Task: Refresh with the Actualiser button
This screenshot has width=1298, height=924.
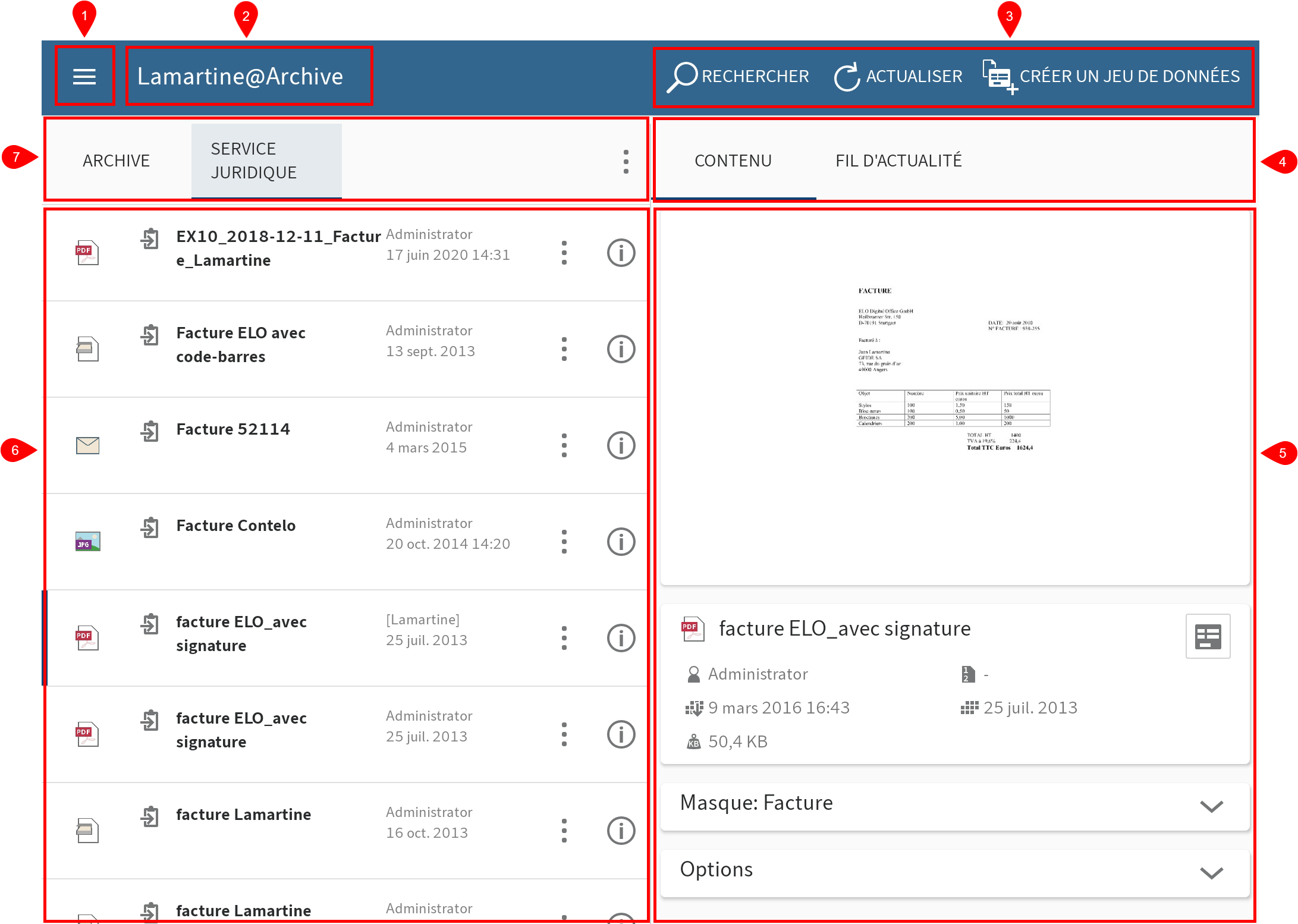Action: [898, 77]
